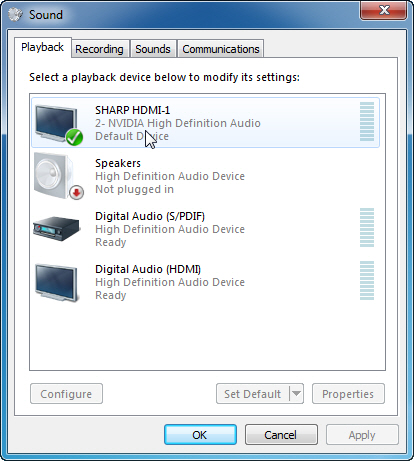This screenshot has height=461, width=414.
Task: Open the Sounds tab
Action: pos(153,49)
